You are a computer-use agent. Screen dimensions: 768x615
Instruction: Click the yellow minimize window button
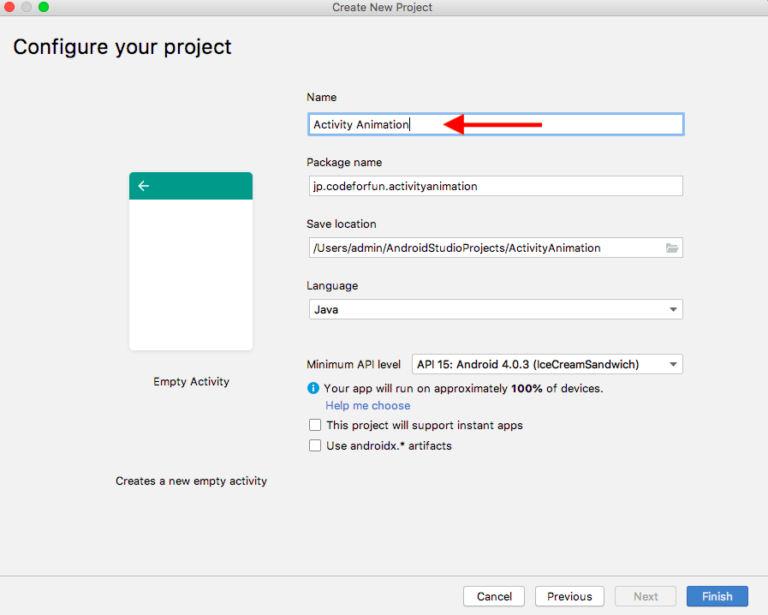[26, 7]
